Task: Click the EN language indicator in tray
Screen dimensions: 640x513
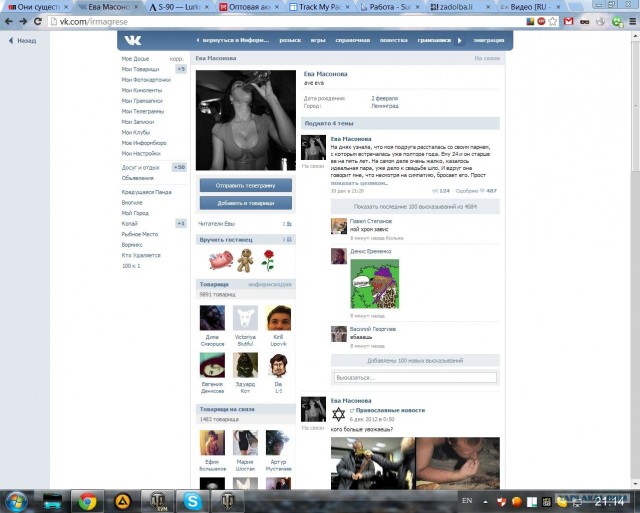Action: point(466,499)
